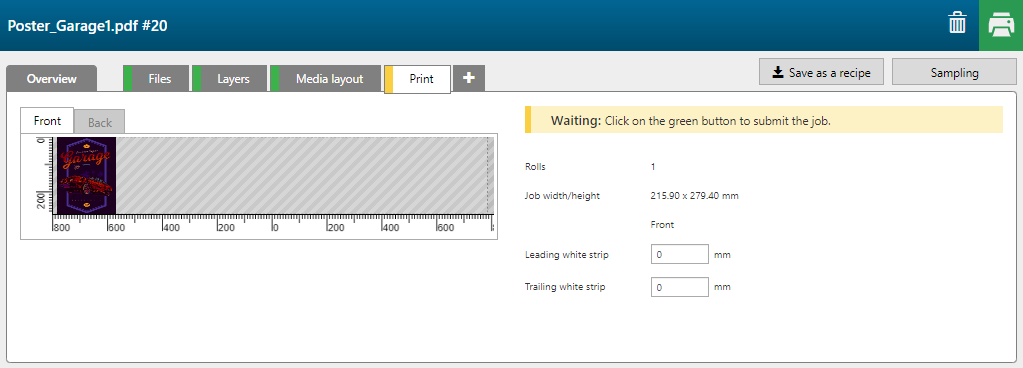The height and width of the screenshot is (368, 1023).
Task: Switch to the Back side preview
Action: (100, 123)
